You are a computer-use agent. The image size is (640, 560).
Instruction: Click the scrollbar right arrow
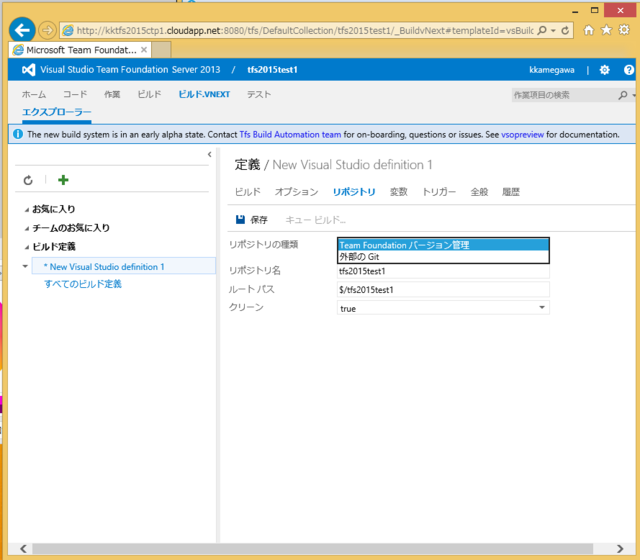[x=620, y=548]
